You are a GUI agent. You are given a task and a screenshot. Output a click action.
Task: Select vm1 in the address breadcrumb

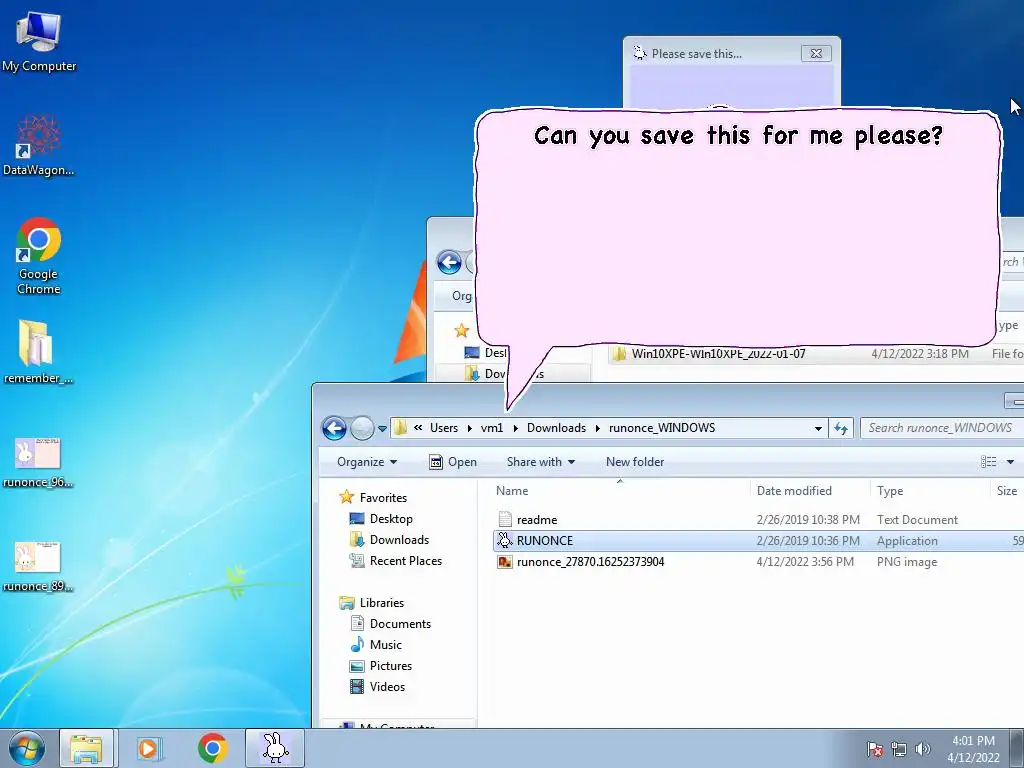492,428
